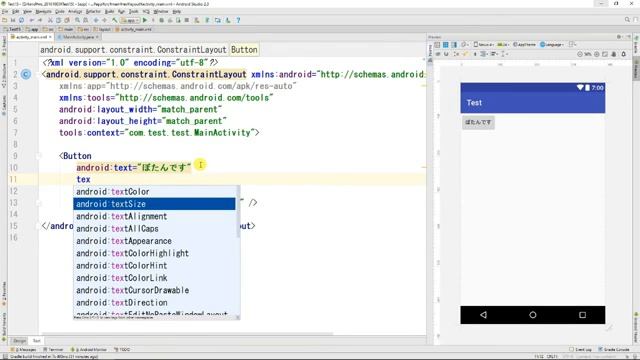Click the Button breadcrumb in editor header

(x=244, y=50)
